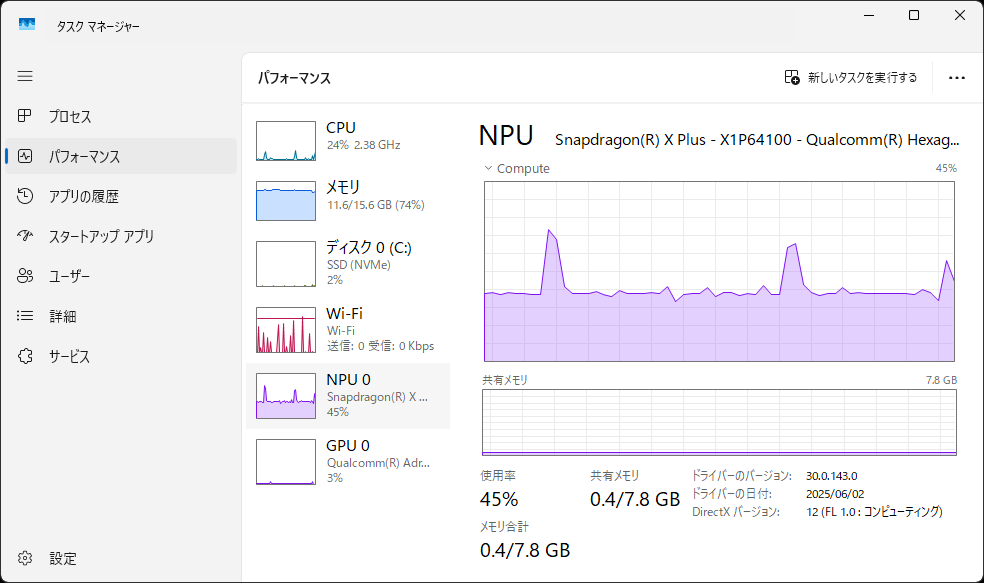Click the スタートアップ アプリ icon
This screenshot has height=583, width=984.
[x=26, y=237]
